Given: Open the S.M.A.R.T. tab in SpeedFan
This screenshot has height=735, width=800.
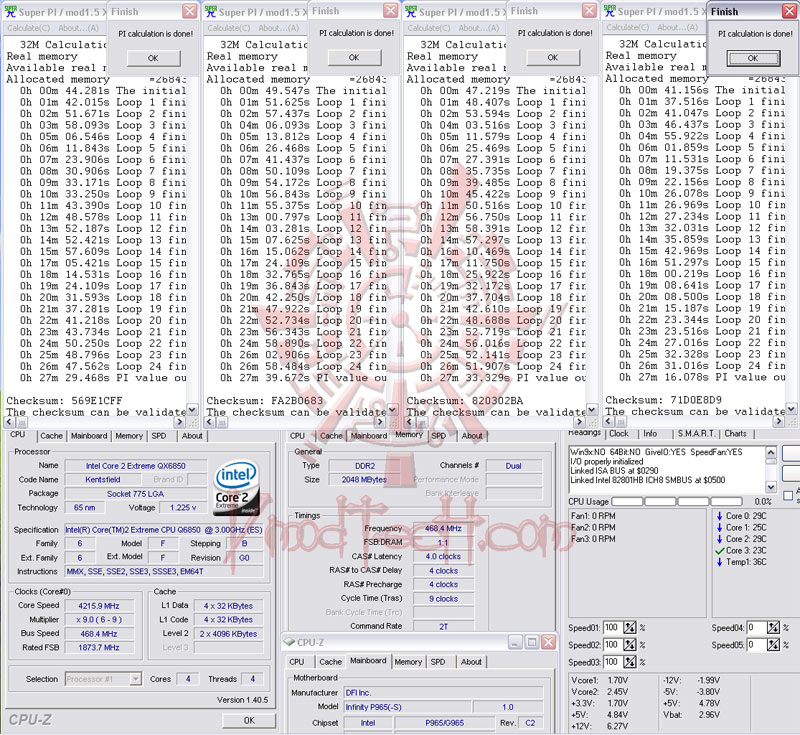Looking at the screenshot, I should [696, 434].
